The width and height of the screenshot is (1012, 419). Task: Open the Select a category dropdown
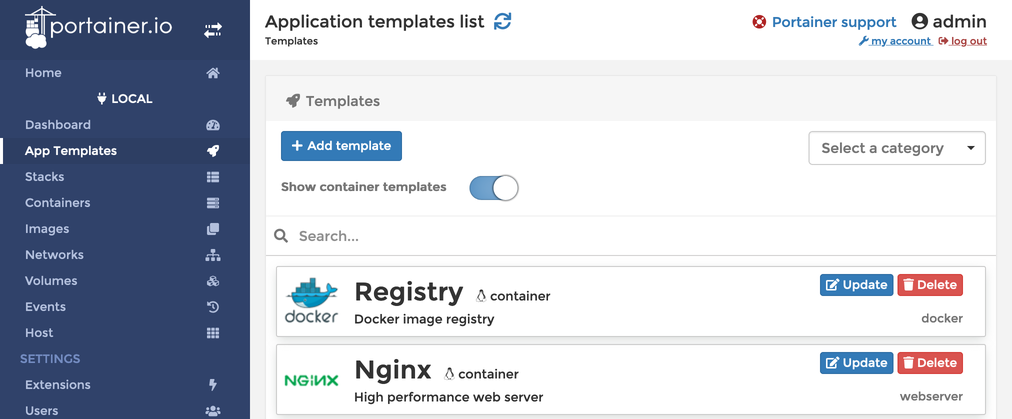click(x=897, y=148)
